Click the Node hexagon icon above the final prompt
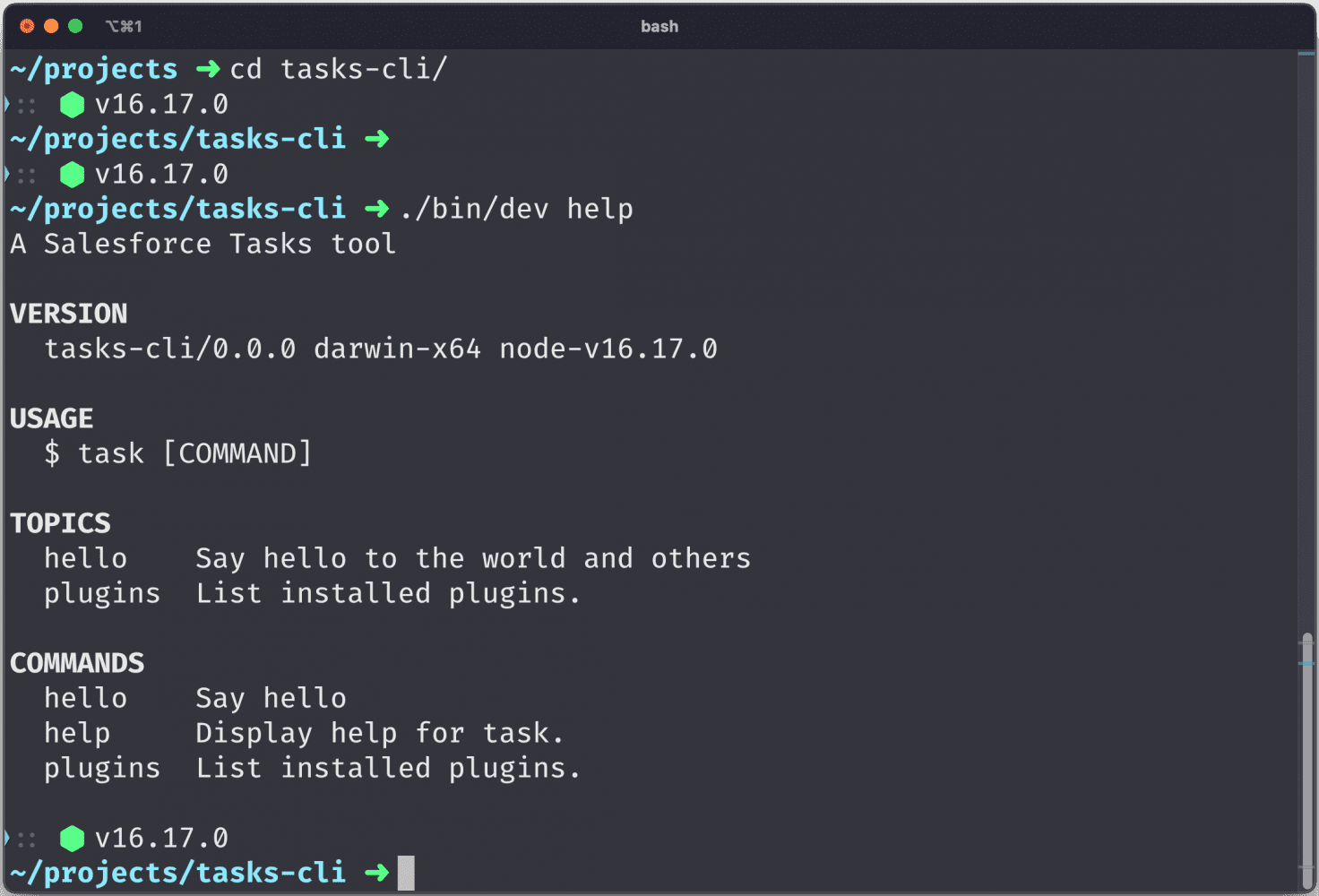The image size is (1319, 896). 72,839
